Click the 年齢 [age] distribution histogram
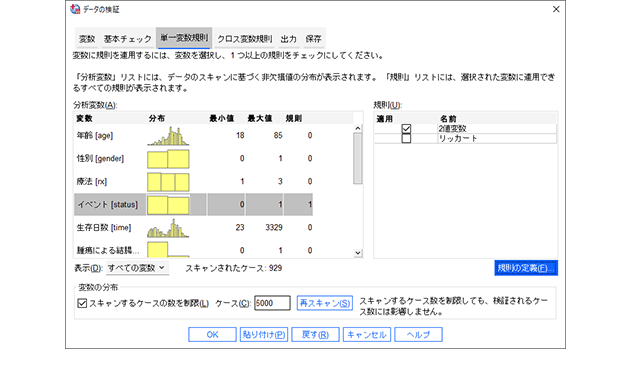Viewport: 630px width, 380px height. click(168, 136)
